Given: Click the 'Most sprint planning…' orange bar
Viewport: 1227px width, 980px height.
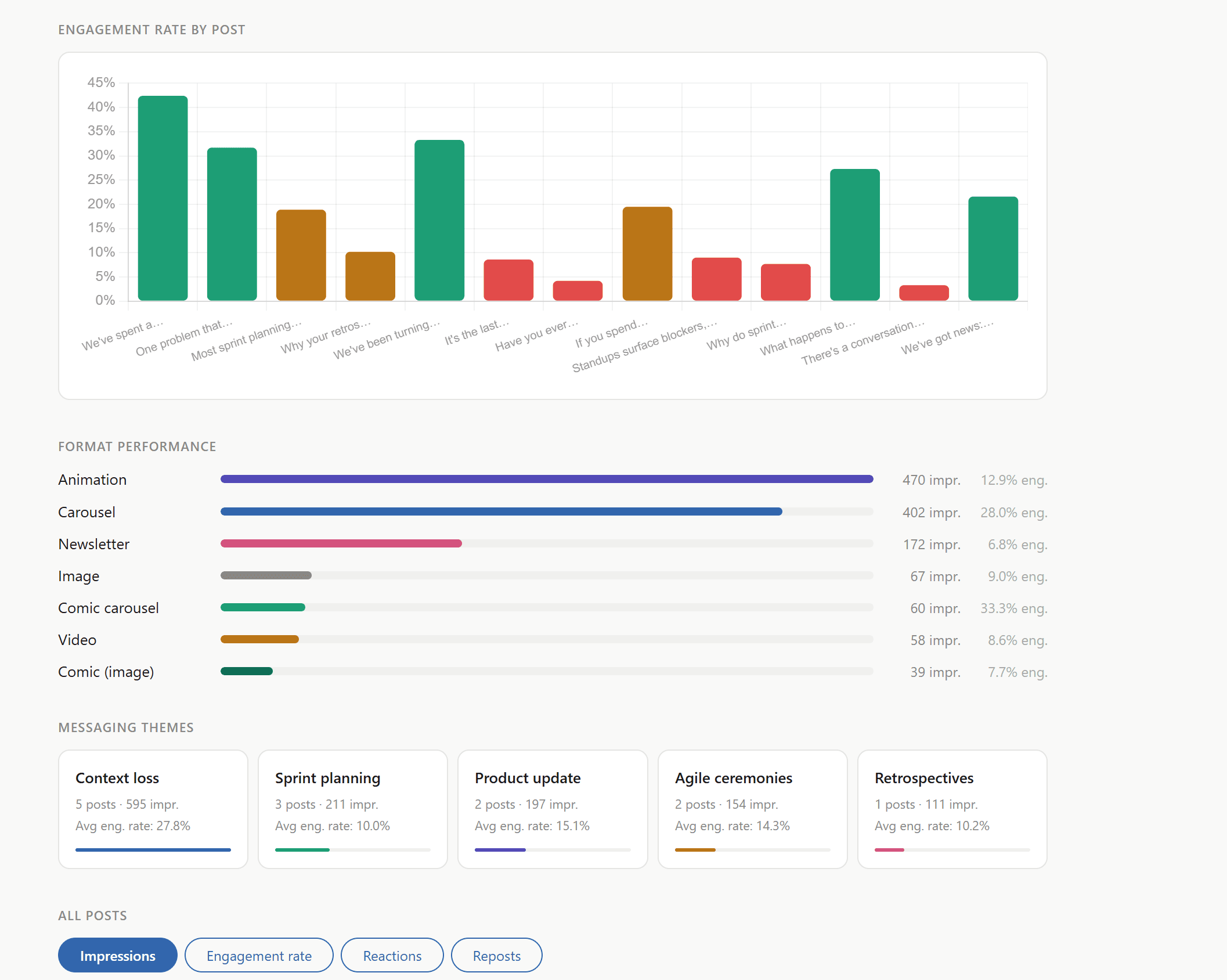Looking at the screenshot, I should (301, 255).
